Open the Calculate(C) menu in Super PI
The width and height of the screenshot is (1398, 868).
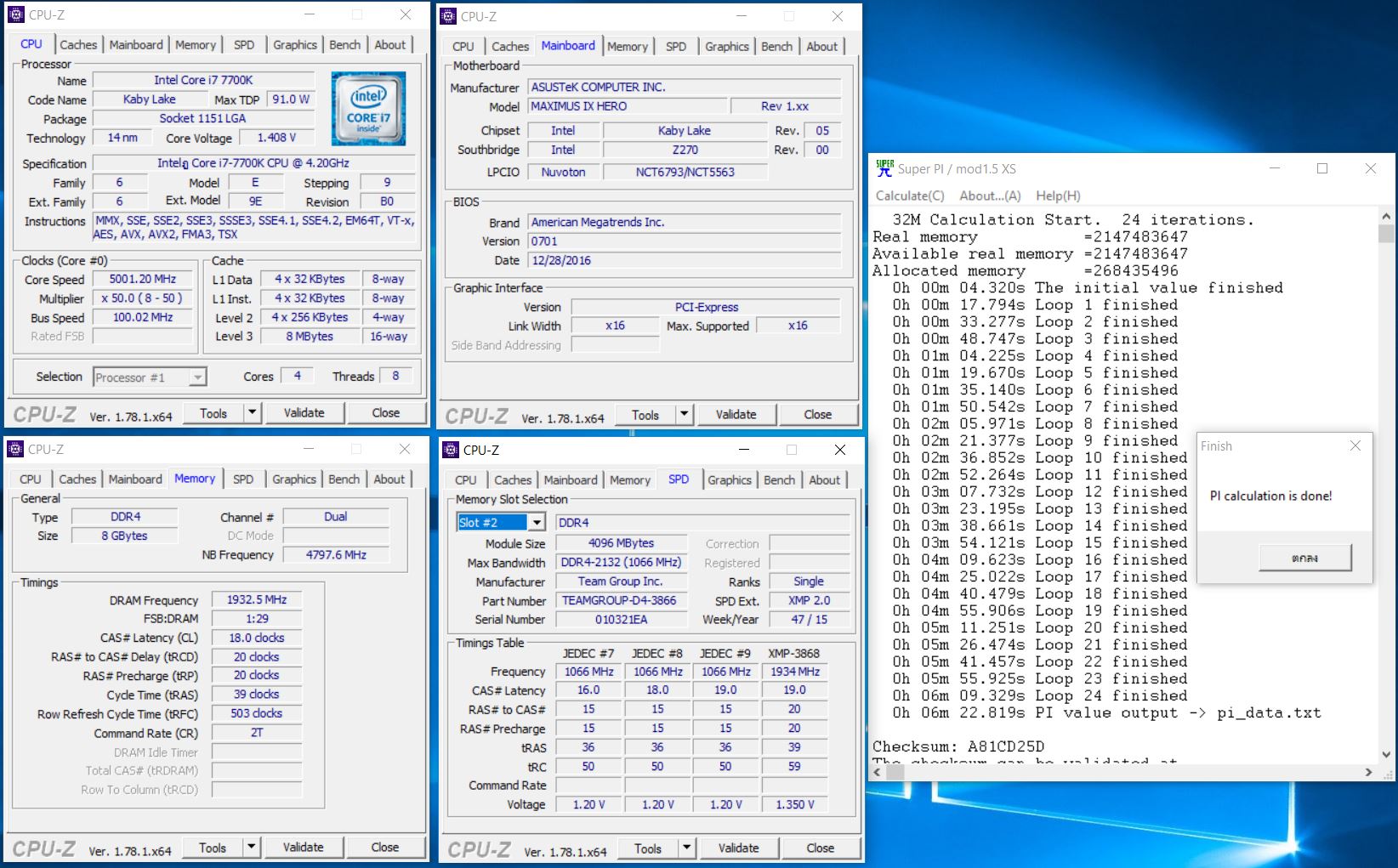pos(909,196)
